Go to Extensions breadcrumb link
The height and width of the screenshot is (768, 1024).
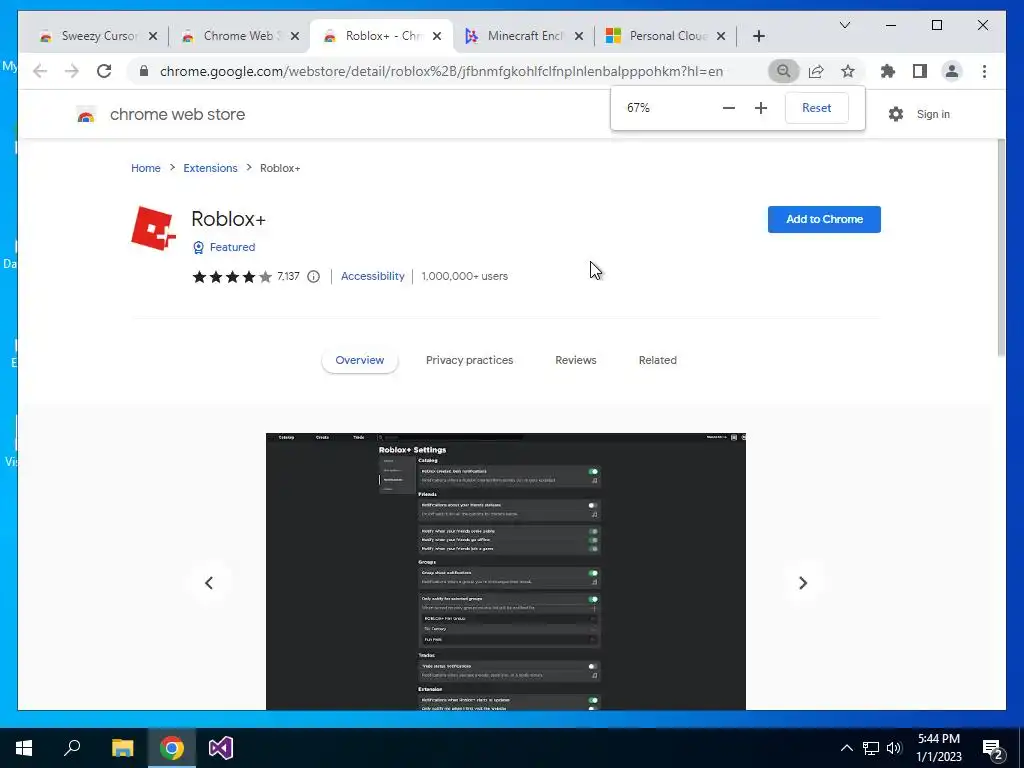(210, 168)
